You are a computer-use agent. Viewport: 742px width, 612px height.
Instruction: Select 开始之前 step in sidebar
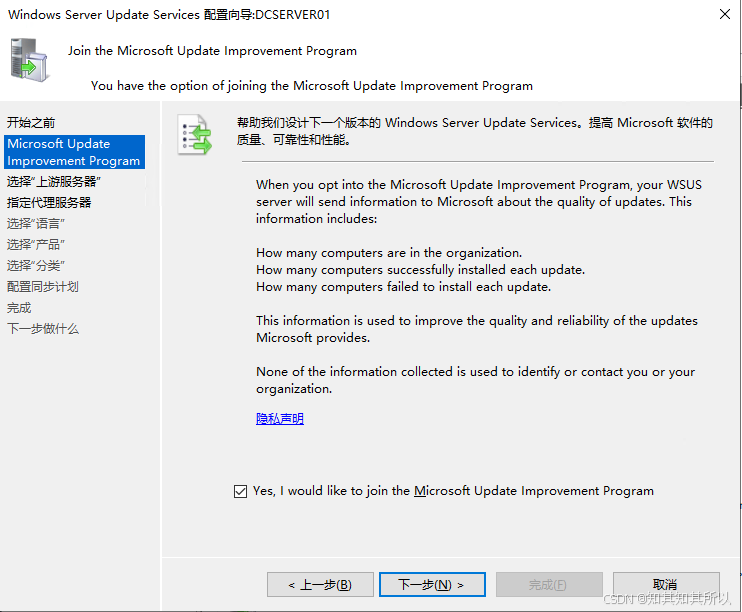tap(31, 123)
